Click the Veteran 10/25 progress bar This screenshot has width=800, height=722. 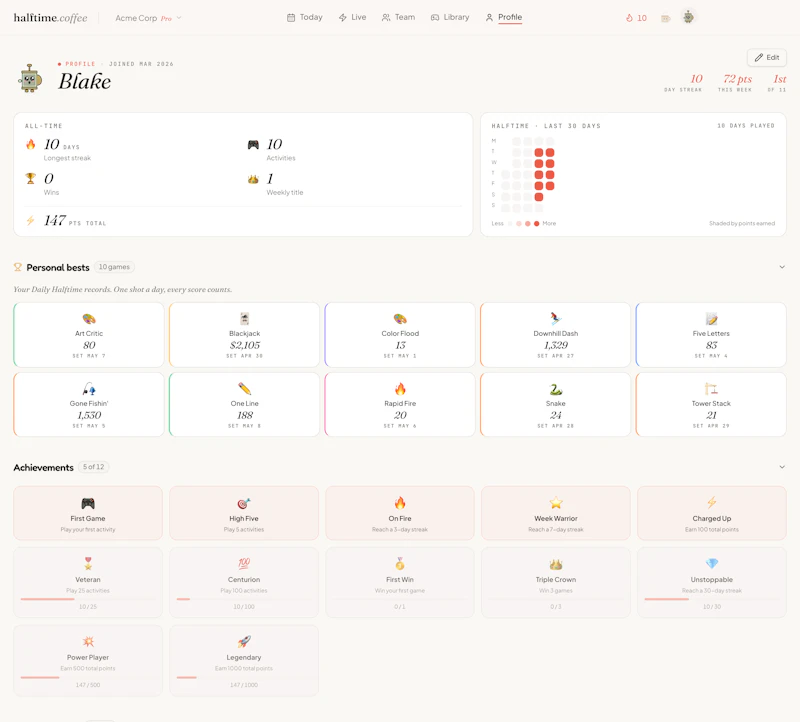point(88,599)
